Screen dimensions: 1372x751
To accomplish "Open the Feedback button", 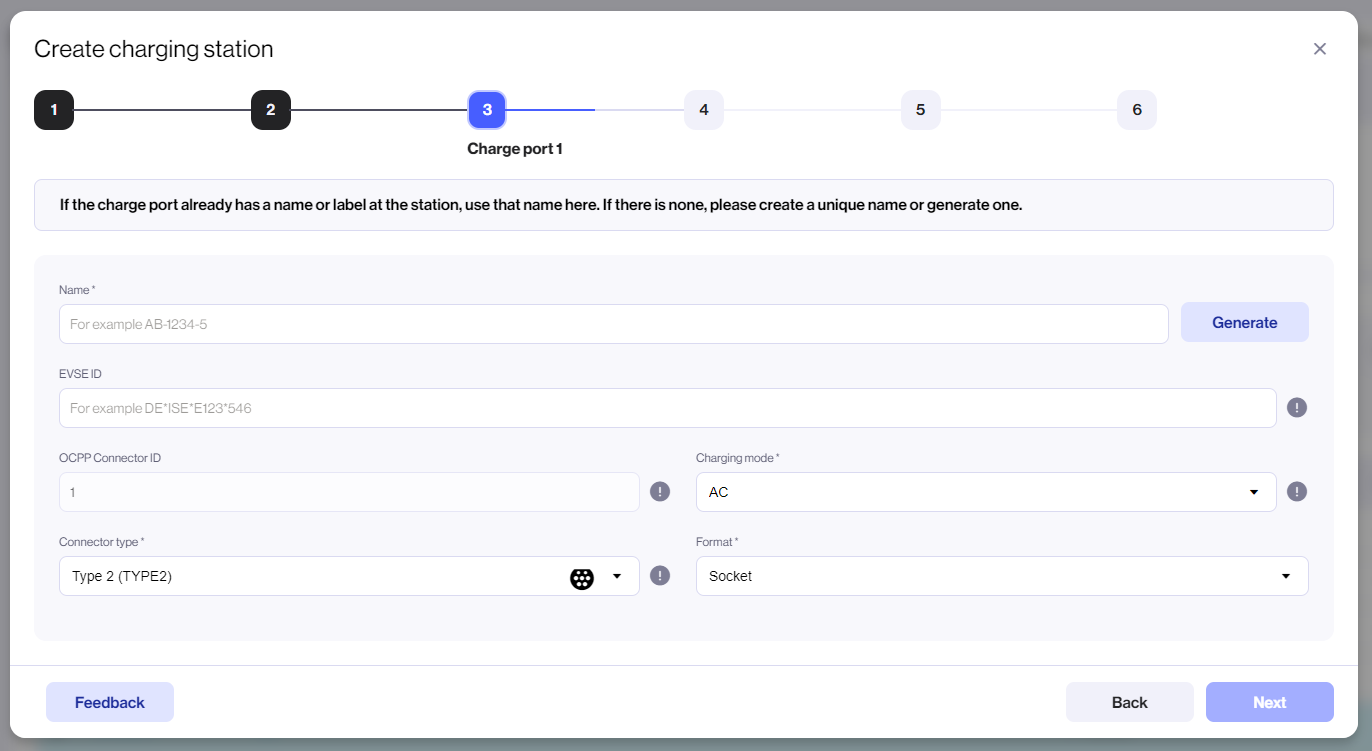I will point(110,702).
